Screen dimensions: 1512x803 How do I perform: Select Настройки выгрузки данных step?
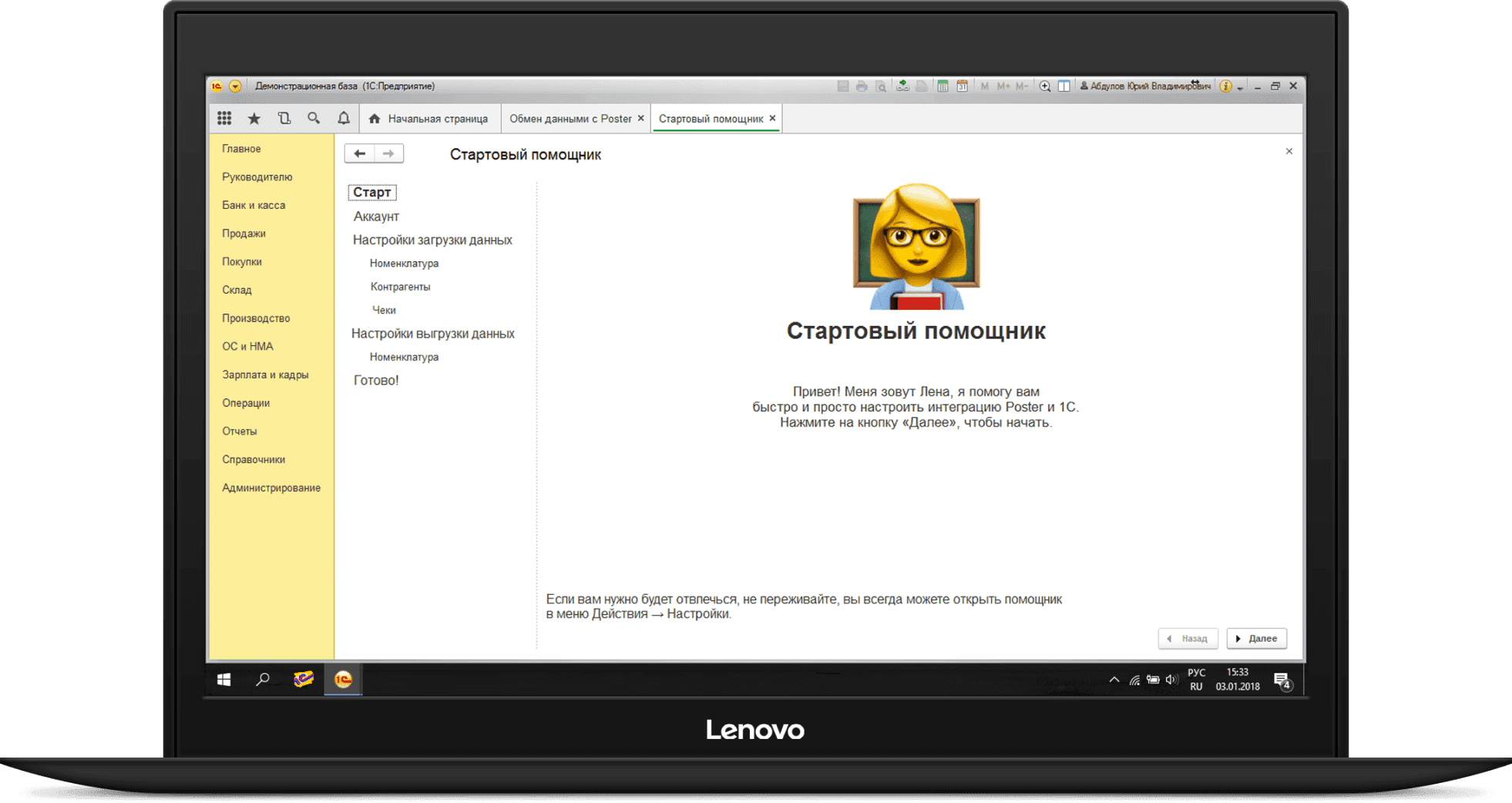point(432,334)
